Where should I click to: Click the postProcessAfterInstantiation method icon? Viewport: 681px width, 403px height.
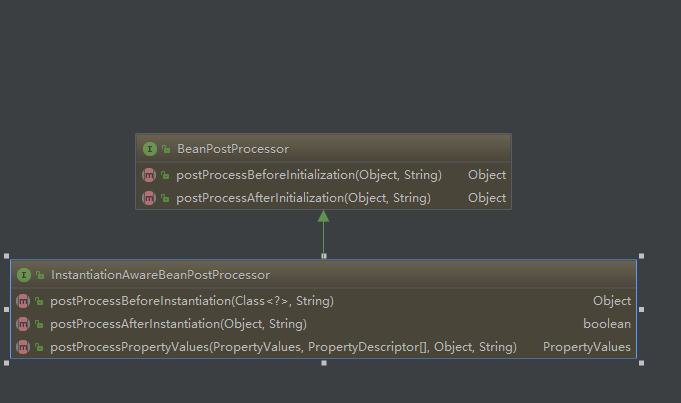pos(23,324)
